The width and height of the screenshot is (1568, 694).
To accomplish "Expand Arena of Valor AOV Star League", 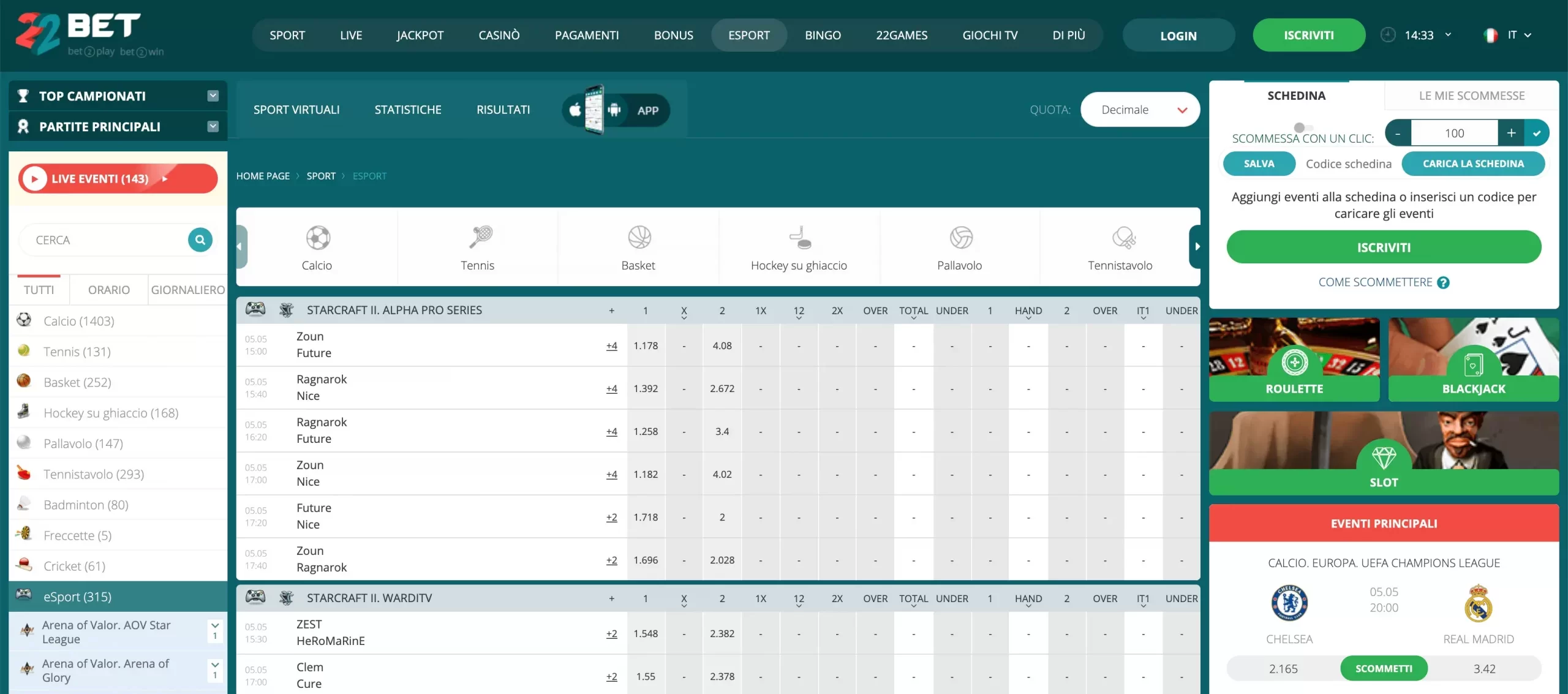I will 215,630.
